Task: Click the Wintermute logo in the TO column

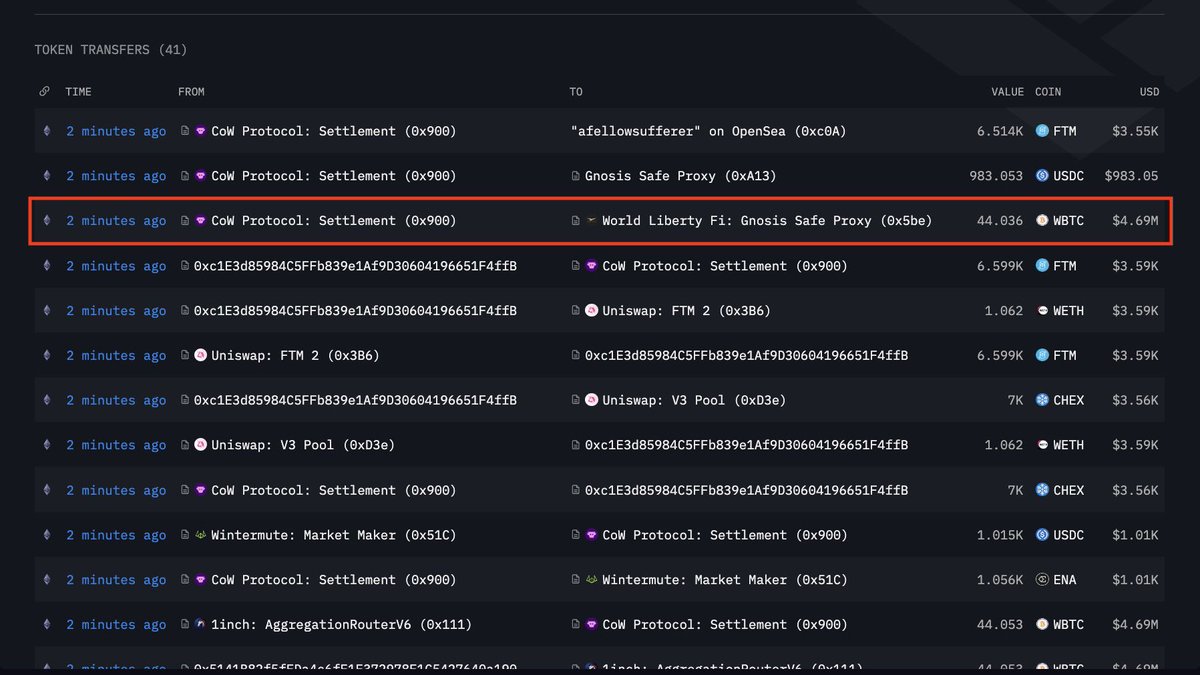Action: pos(591,580)
